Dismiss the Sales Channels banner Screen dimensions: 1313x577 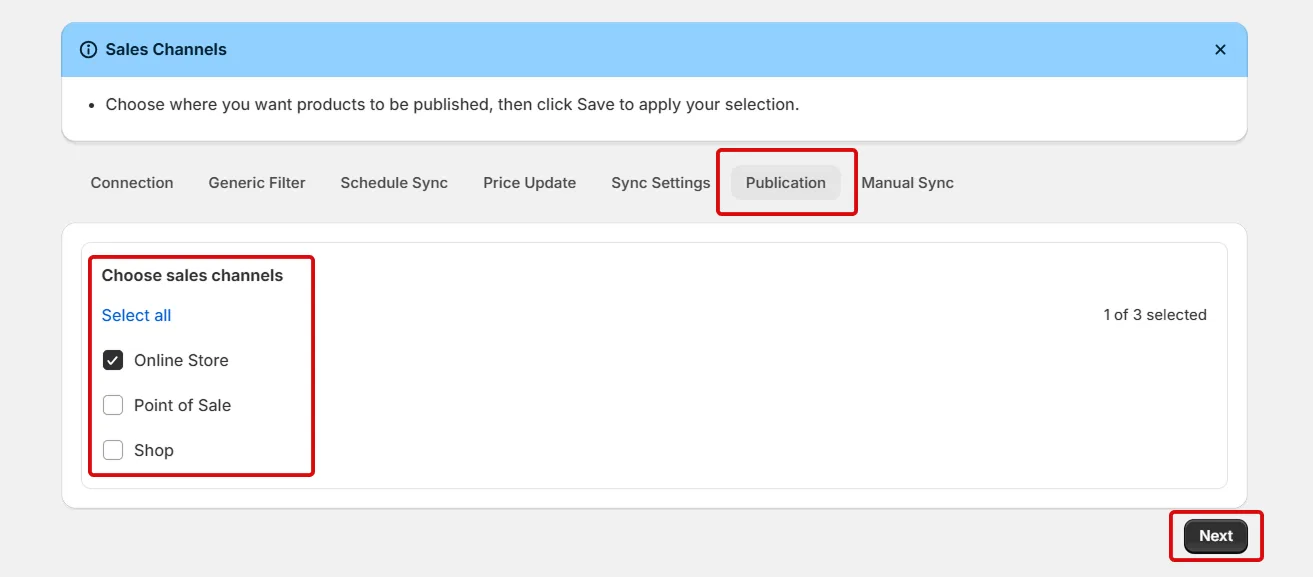click(1220, 50)
